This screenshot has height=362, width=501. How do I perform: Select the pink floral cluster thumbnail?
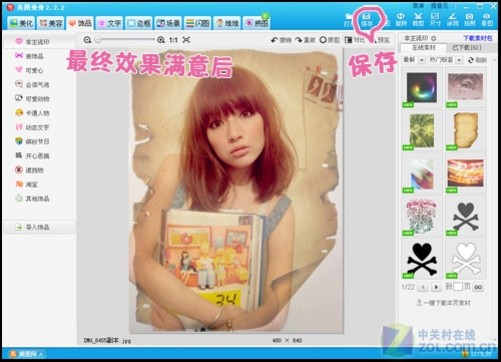click(422, 216)
